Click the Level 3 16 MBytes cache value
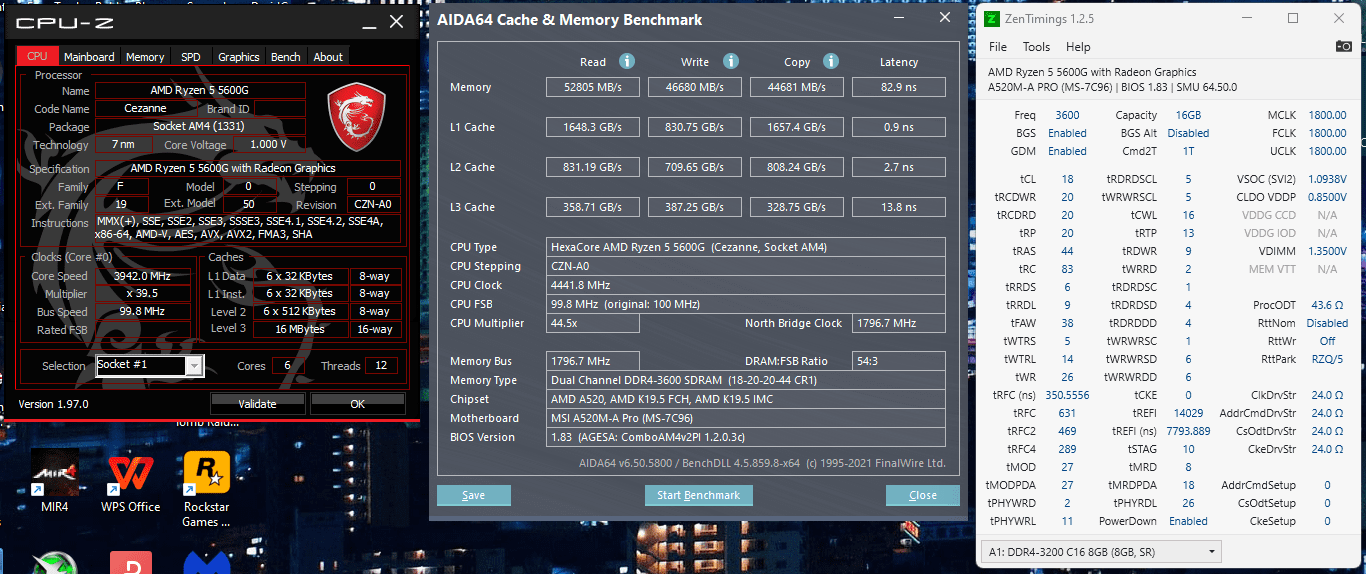This screenshot has width=1366, height=574. [300, 329]
